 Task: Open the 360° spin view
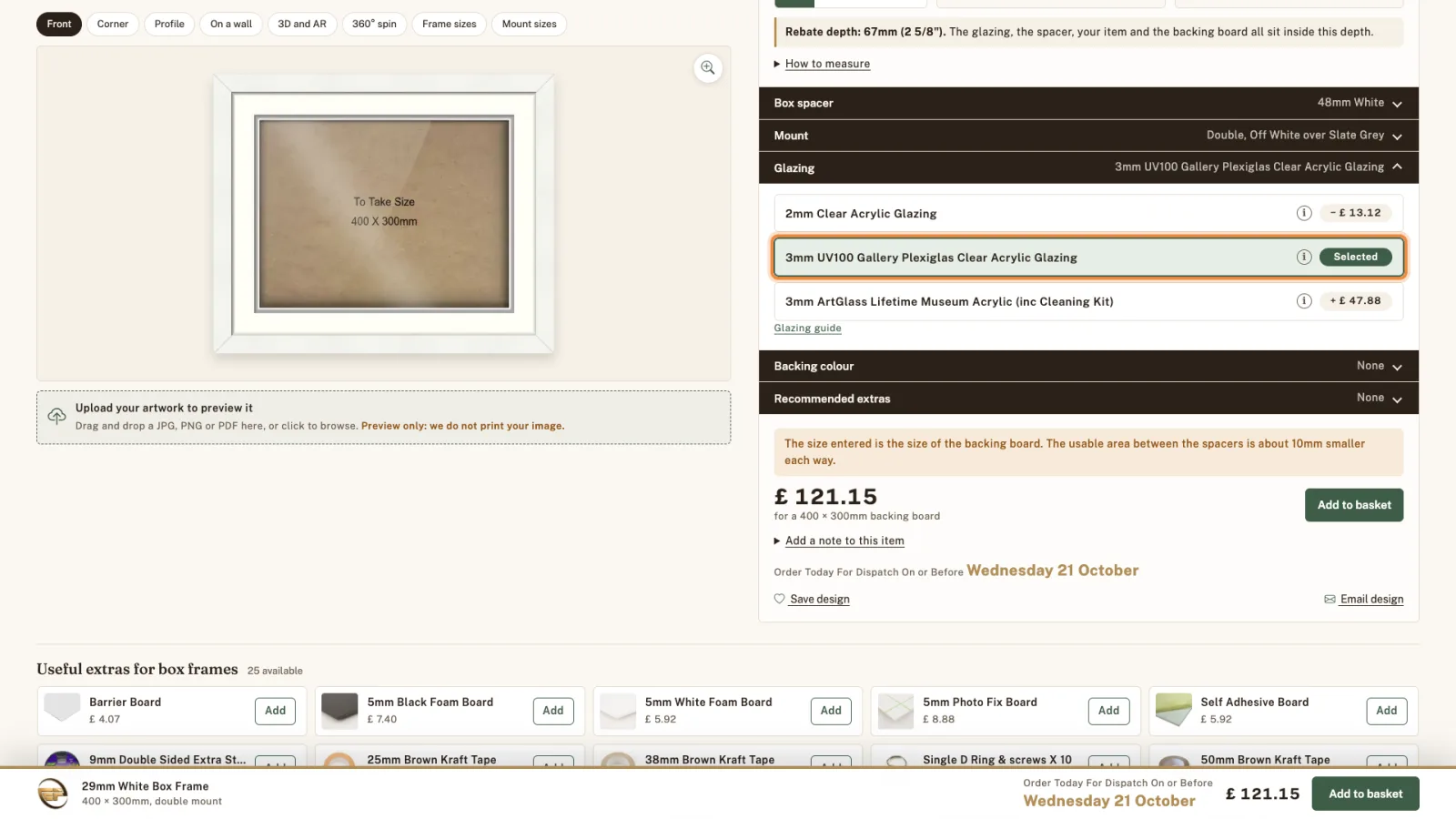coord(374,24)
